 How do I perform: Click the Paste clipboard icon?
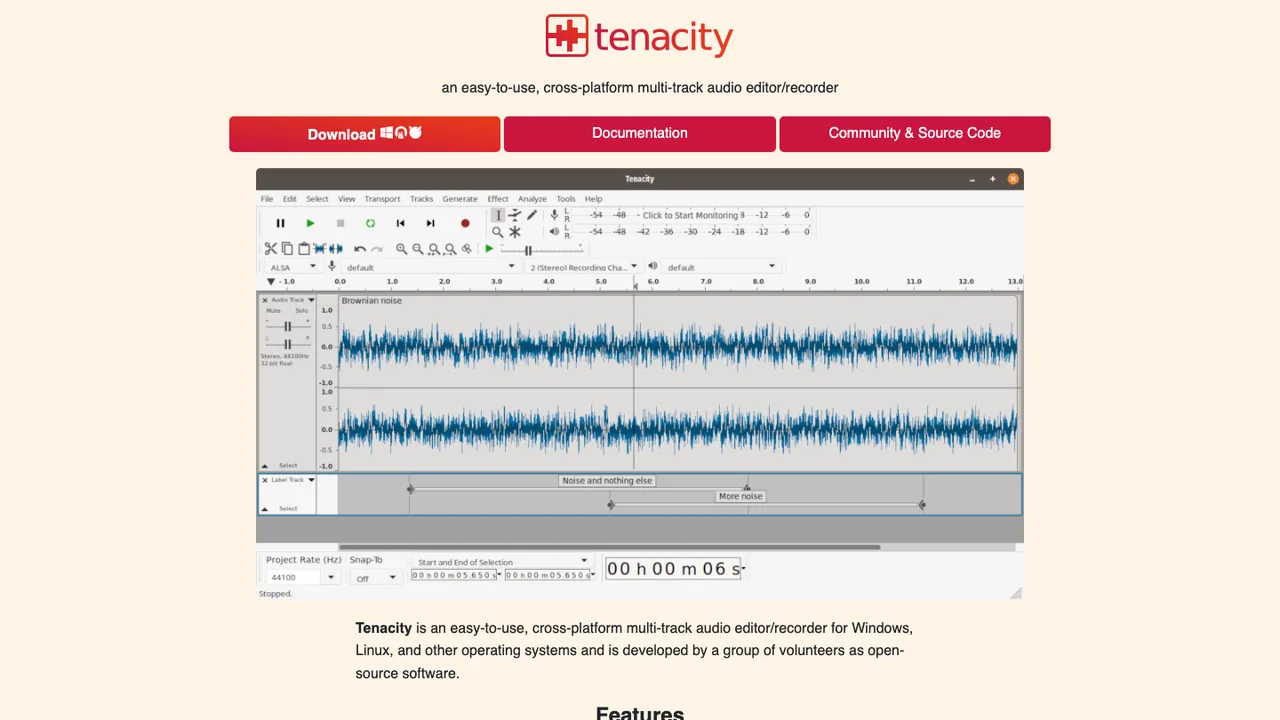304,249
